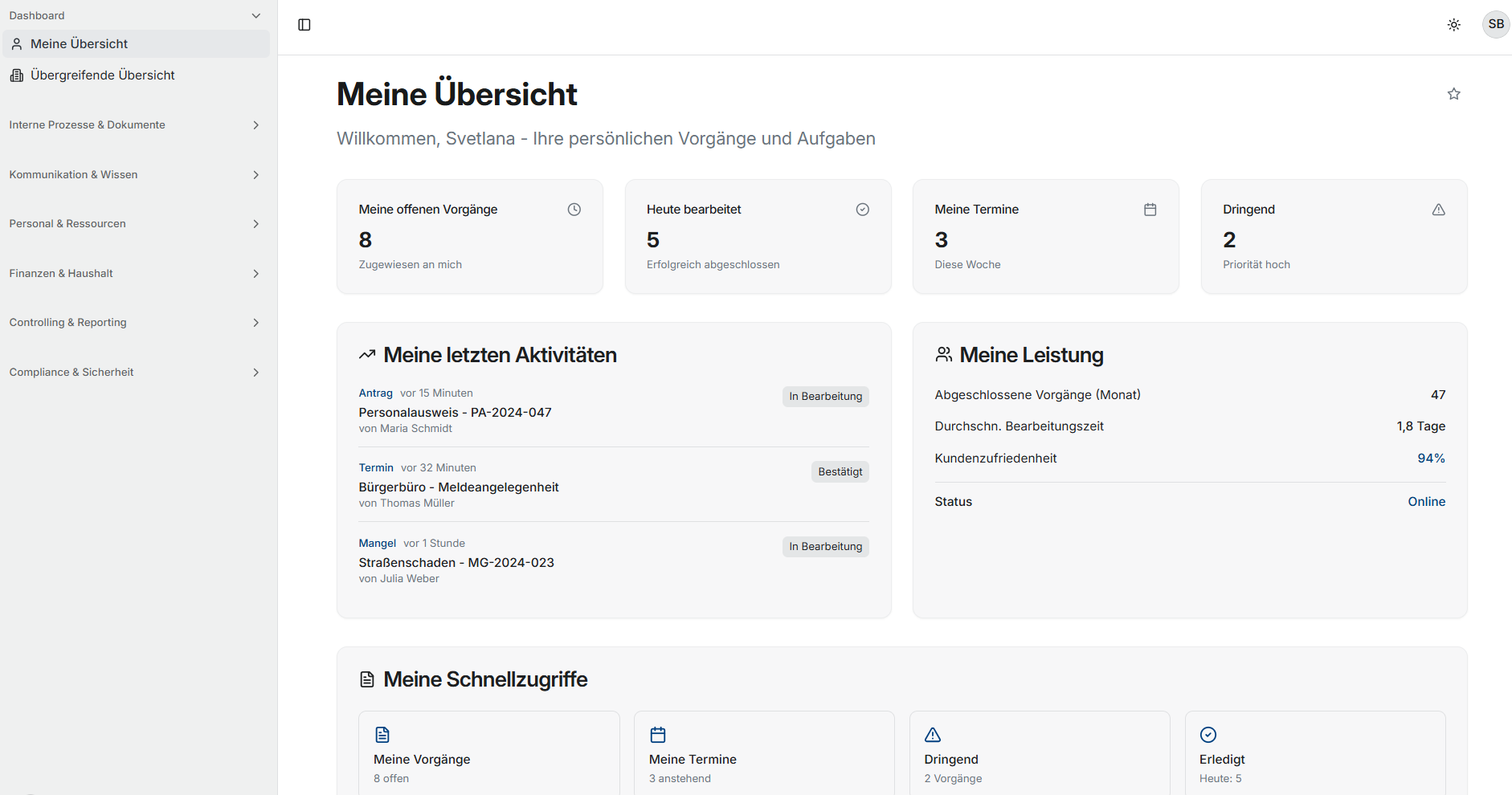Click the 'Diese Woche' caption
The image size is (1512, 795).
coord(967,265)
